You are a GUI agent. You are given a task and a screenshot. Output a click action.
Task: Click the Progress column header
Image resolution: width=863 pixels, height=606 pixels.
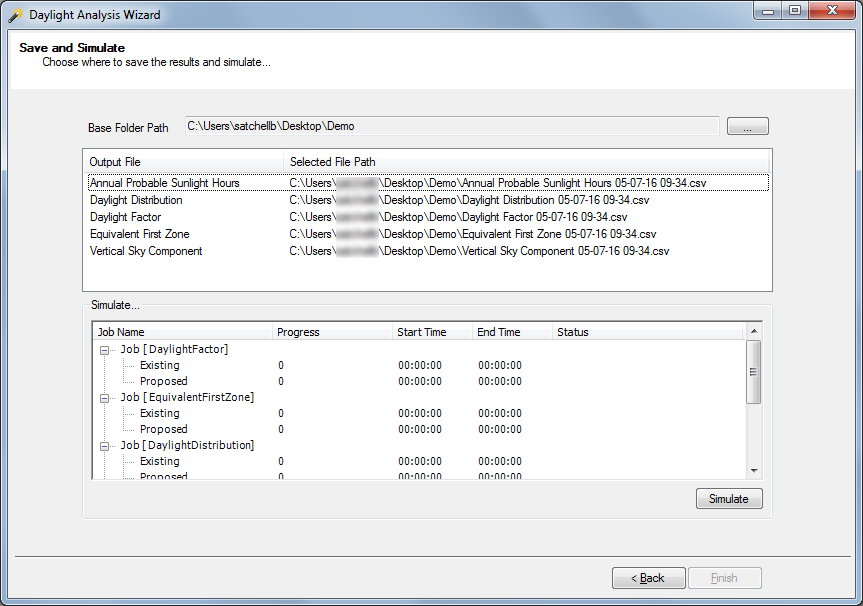[x=332, y=332]
